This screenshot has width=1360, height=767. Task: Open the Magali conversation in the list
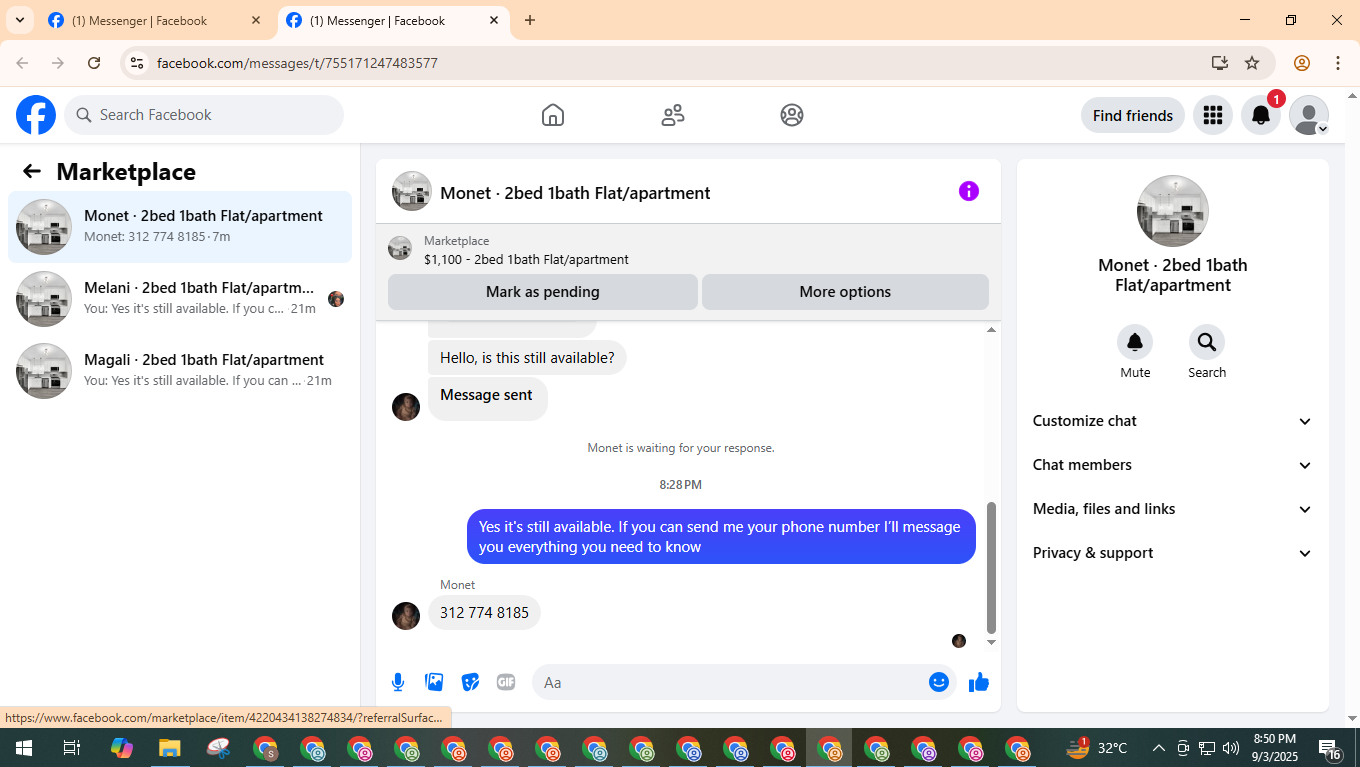180,371
